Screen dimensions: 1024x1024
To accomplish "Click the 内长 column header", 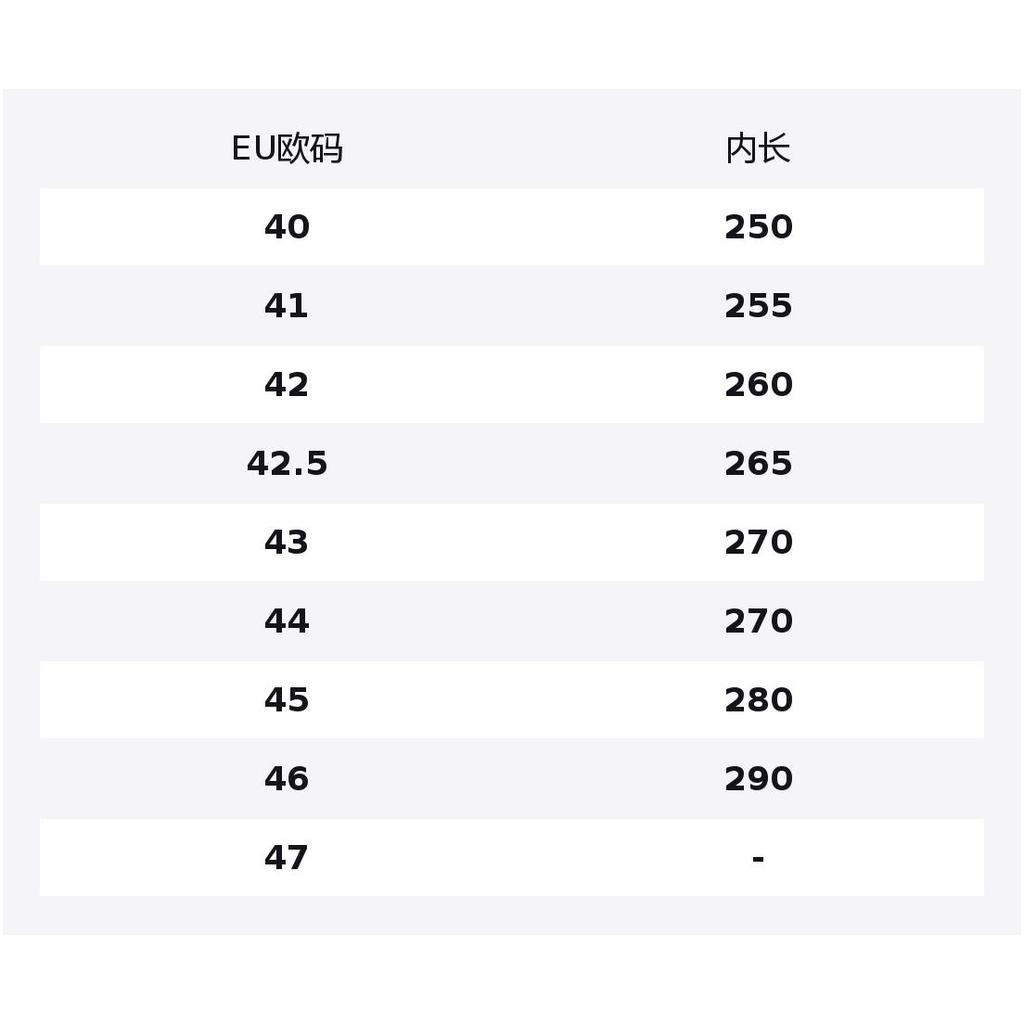I will tap(758, 149).
